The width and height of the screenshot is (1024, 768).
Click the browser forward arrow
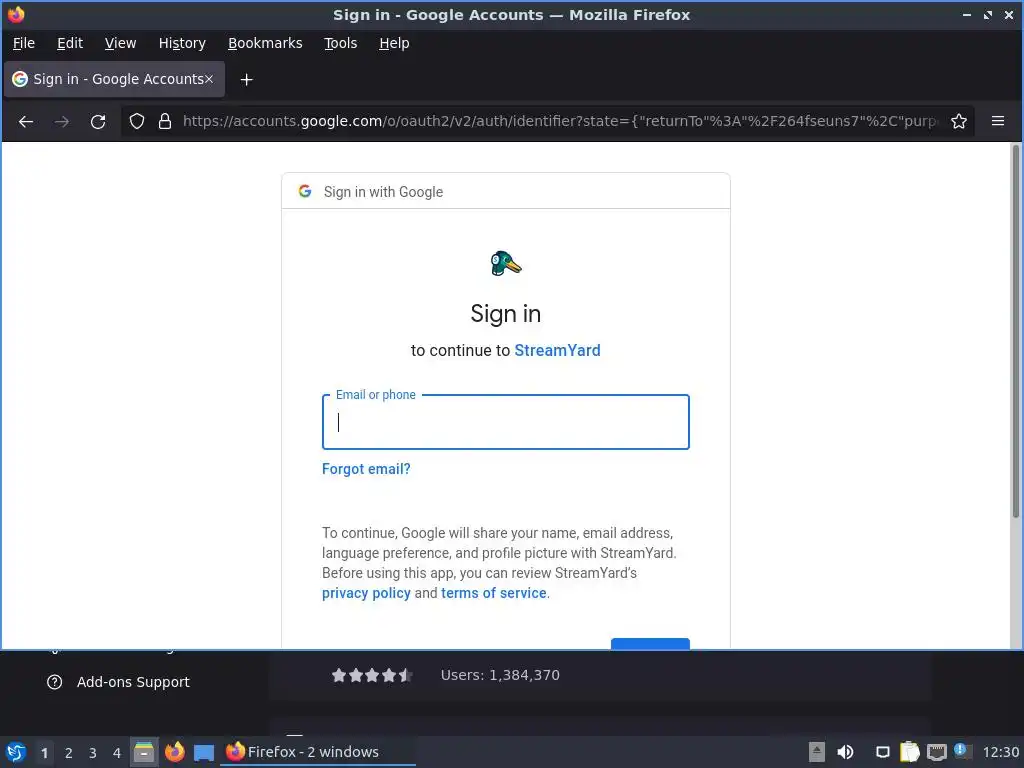point(61,121)
